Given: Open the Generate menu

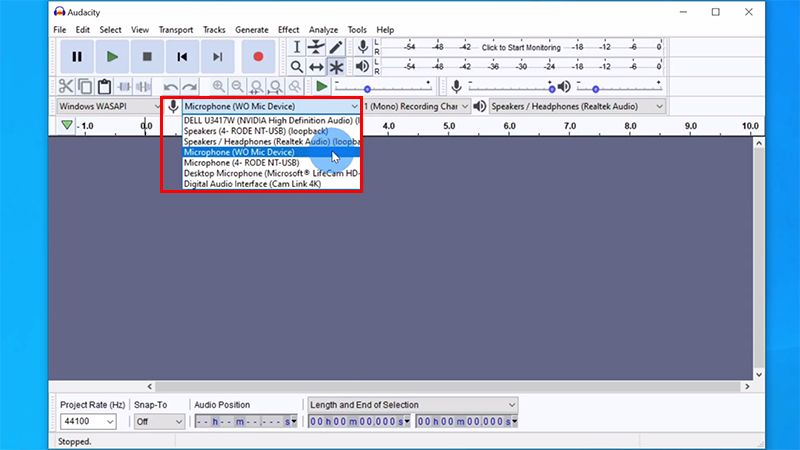Looking at the screenshot, I should [251, 30].
